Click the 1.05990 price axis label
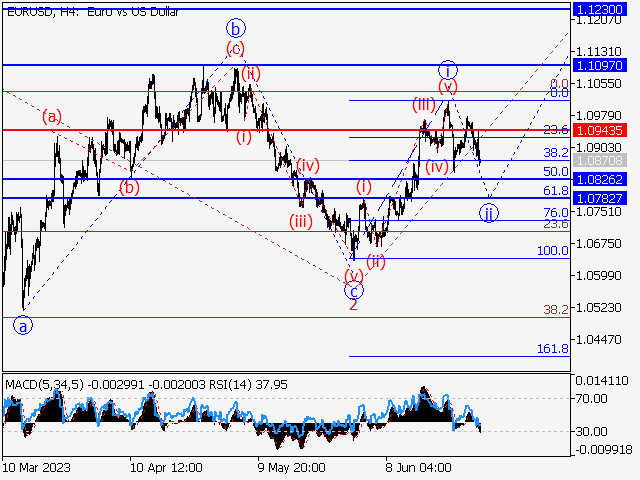 point(598,276)
